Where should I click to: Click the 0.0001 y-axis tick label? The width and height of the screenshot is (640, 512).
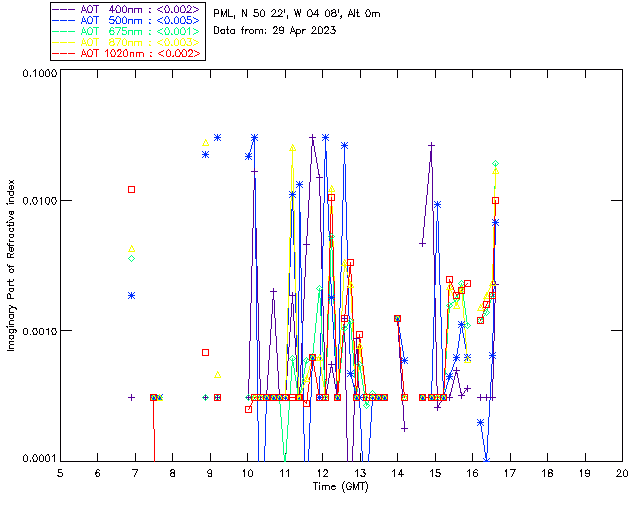(x=40, y=459)
